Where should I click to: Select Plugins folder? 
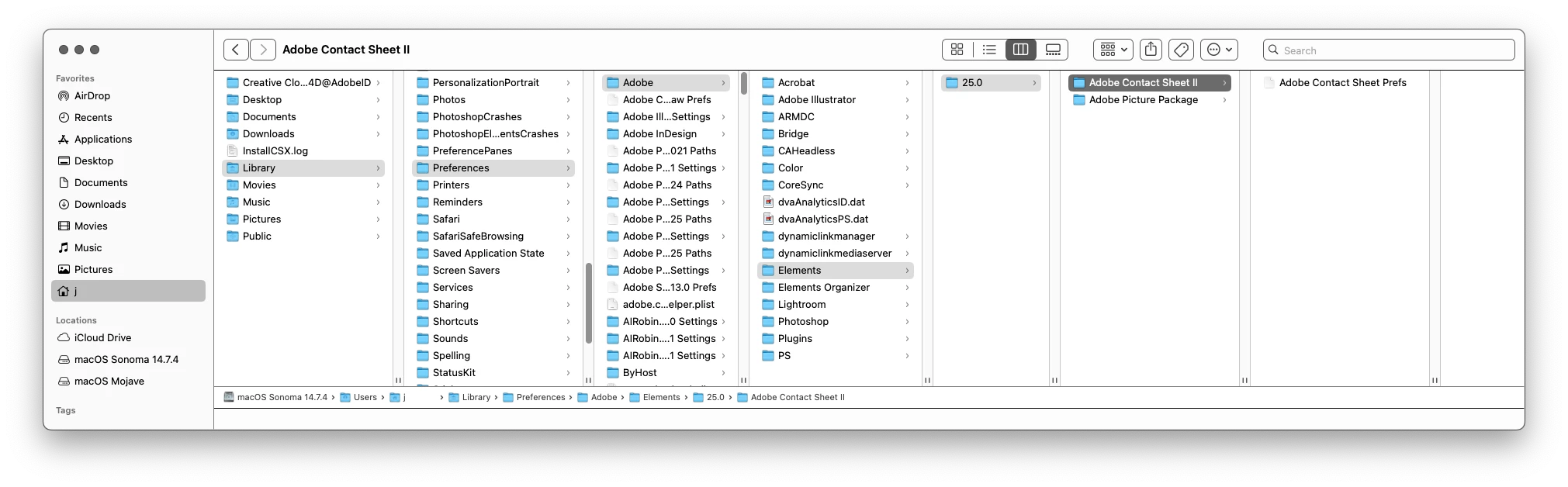pyautogui.click(x=836, y=339)
